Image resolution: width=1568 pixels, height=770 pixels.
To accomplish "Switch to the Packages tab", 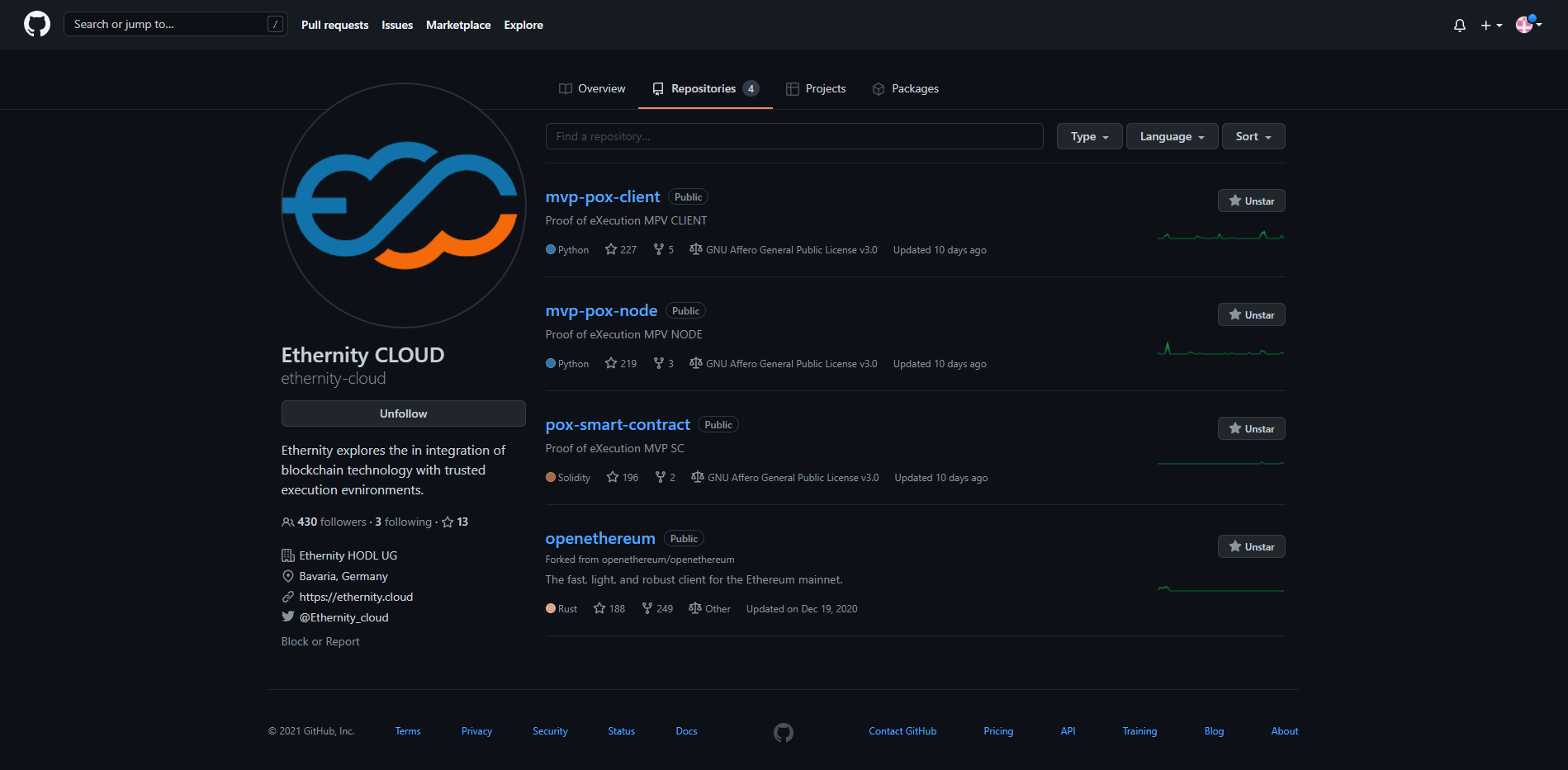I will pyautogui.click(x=906, y=88).
